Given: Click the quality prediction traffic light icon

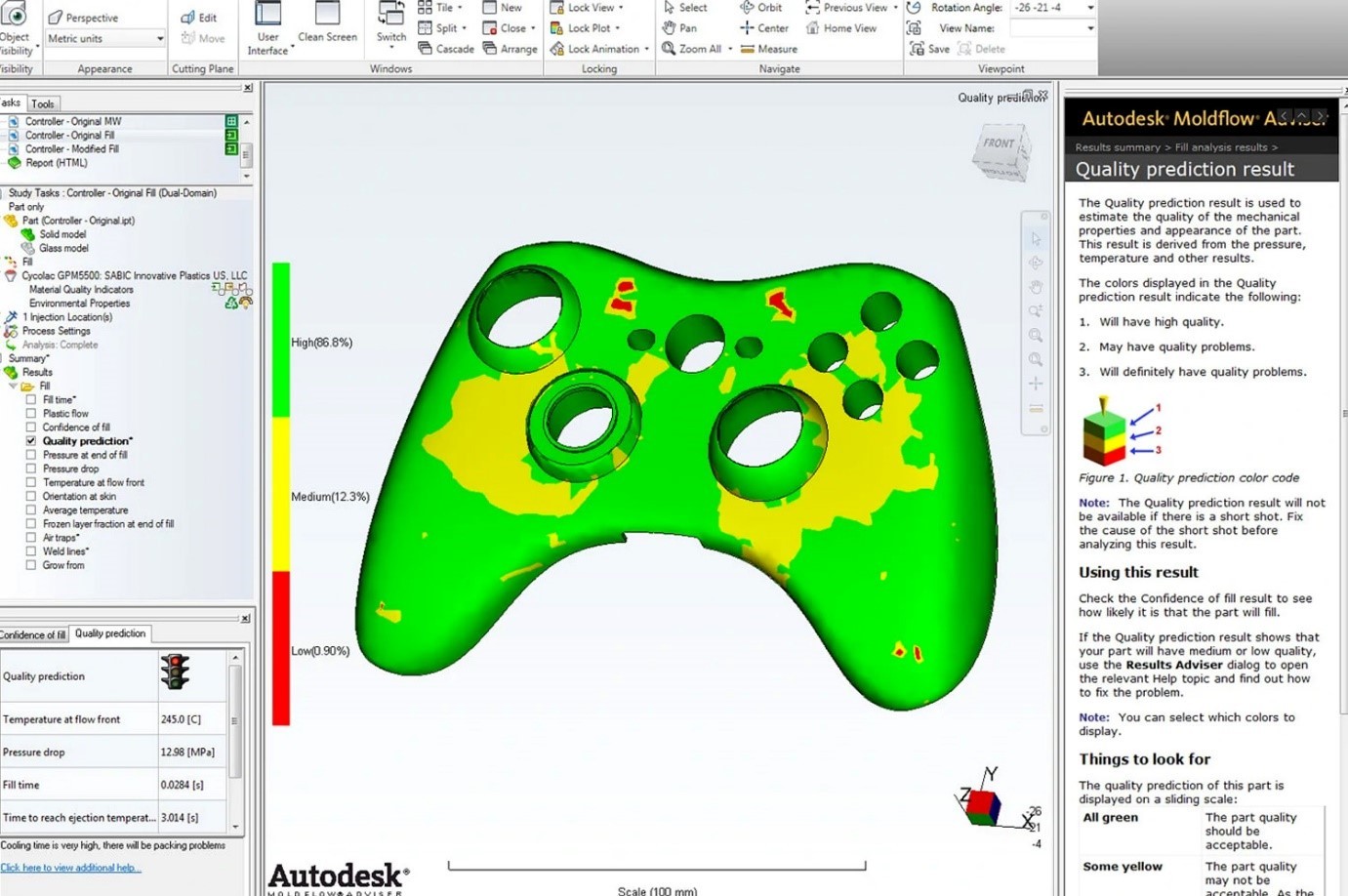Looking at the screenshot, I should click(x=175, y=672).
